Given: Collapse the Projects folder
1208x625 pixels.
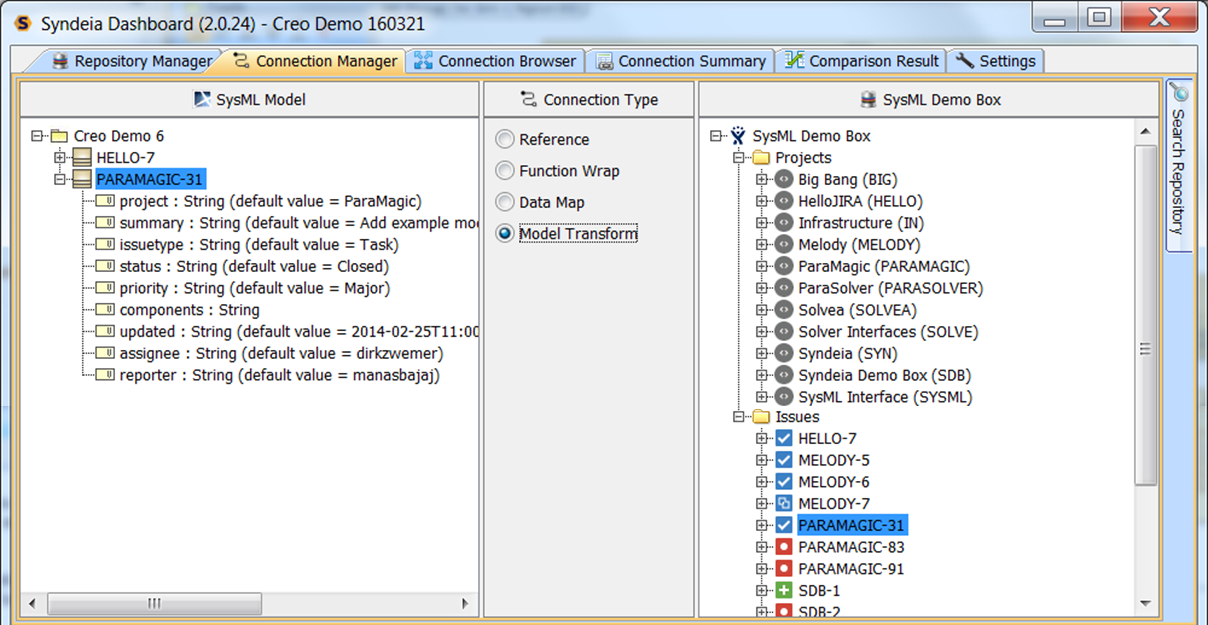Looking at the screenshot, I should click(739, 158).
